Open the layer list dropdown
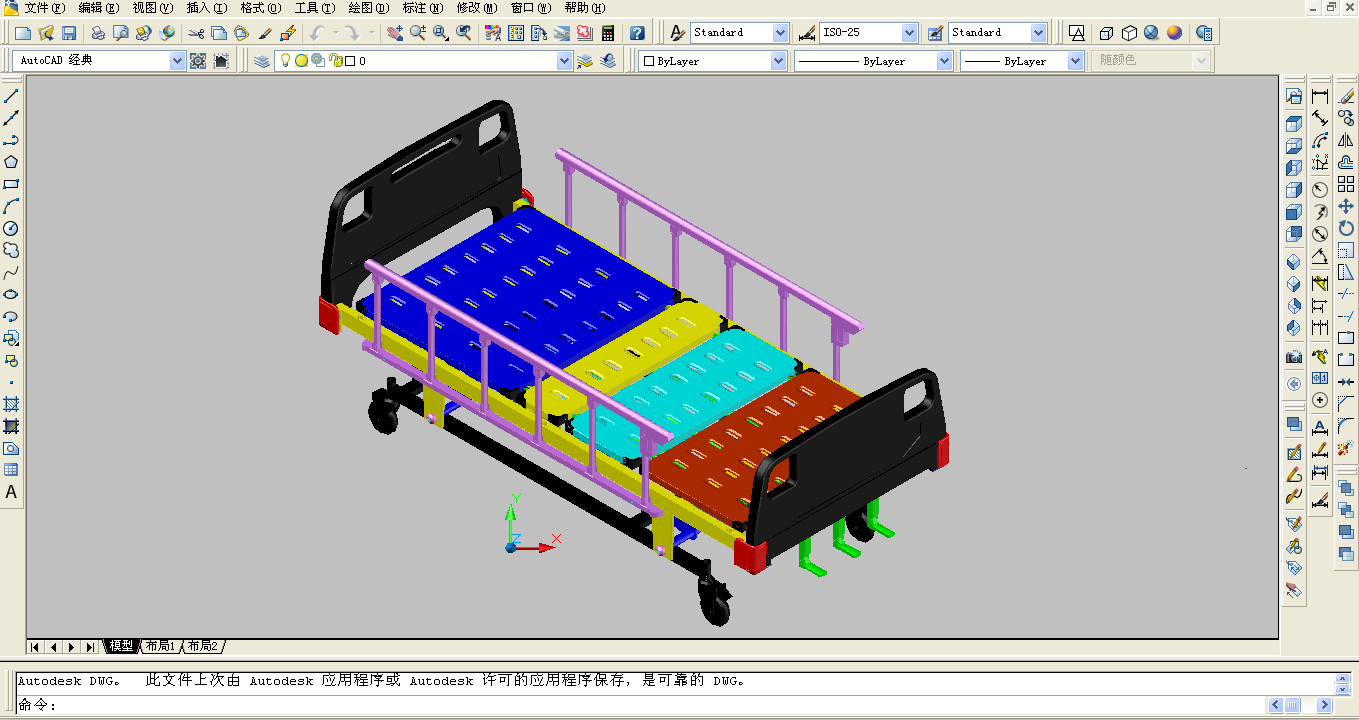The image size is (1359, 720). 564,61
